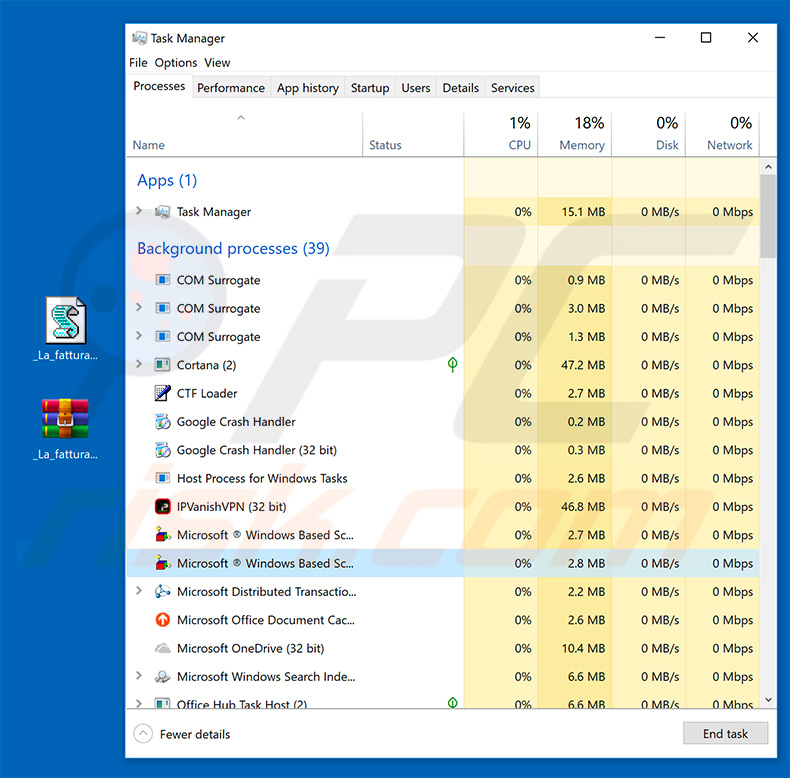
Task: Open the File menu
Action: 138,62
